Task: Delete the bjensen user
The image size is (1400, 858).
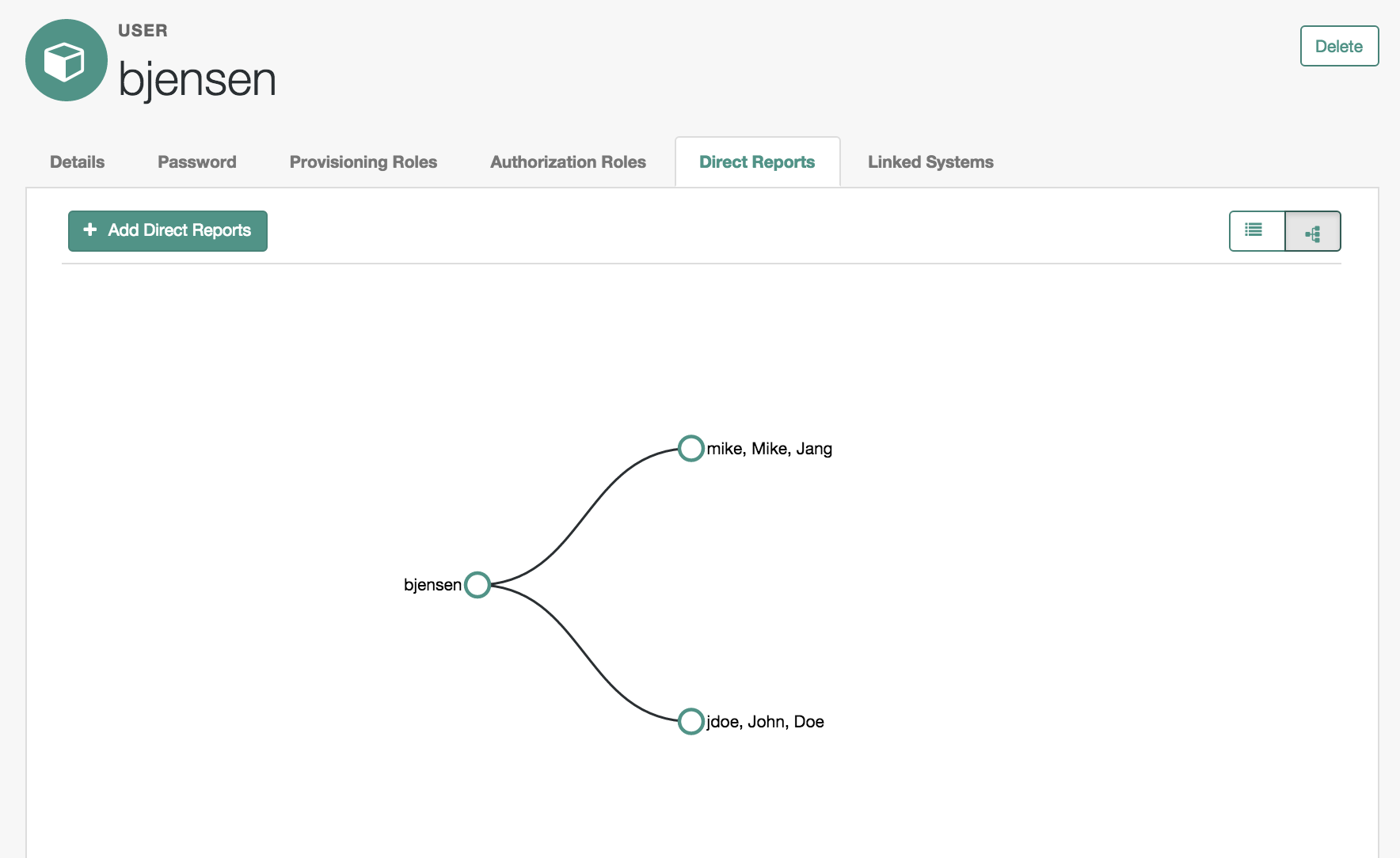Action: [x=1339, y=46]
